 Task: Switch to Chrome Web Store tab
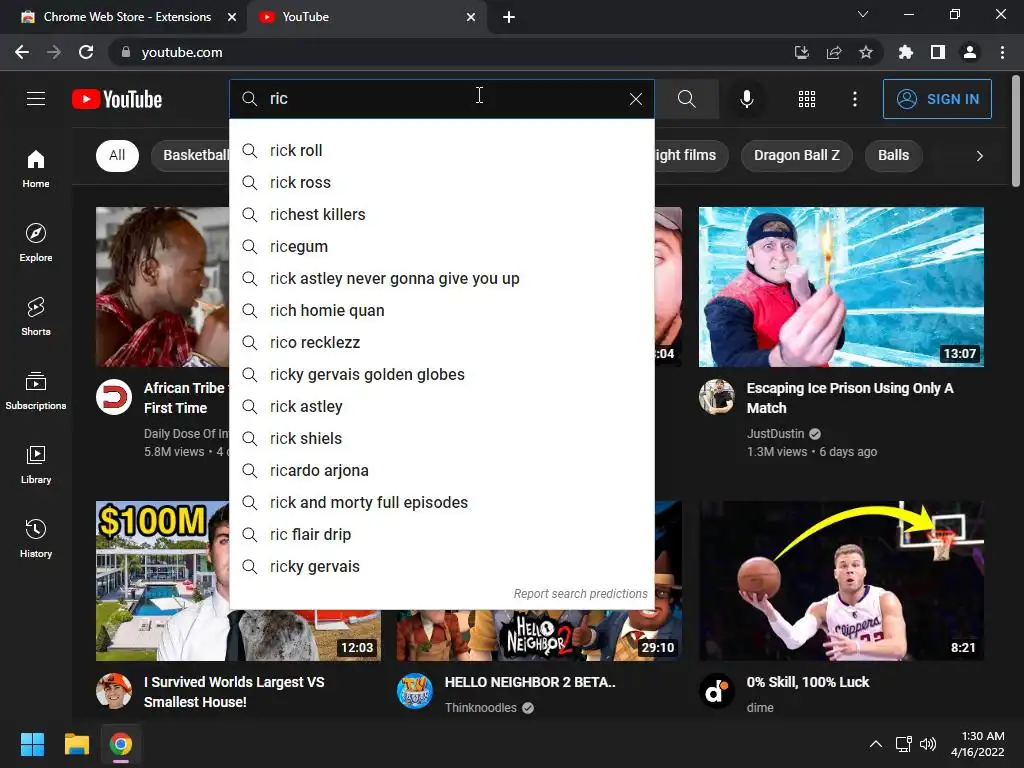[124, 17]
